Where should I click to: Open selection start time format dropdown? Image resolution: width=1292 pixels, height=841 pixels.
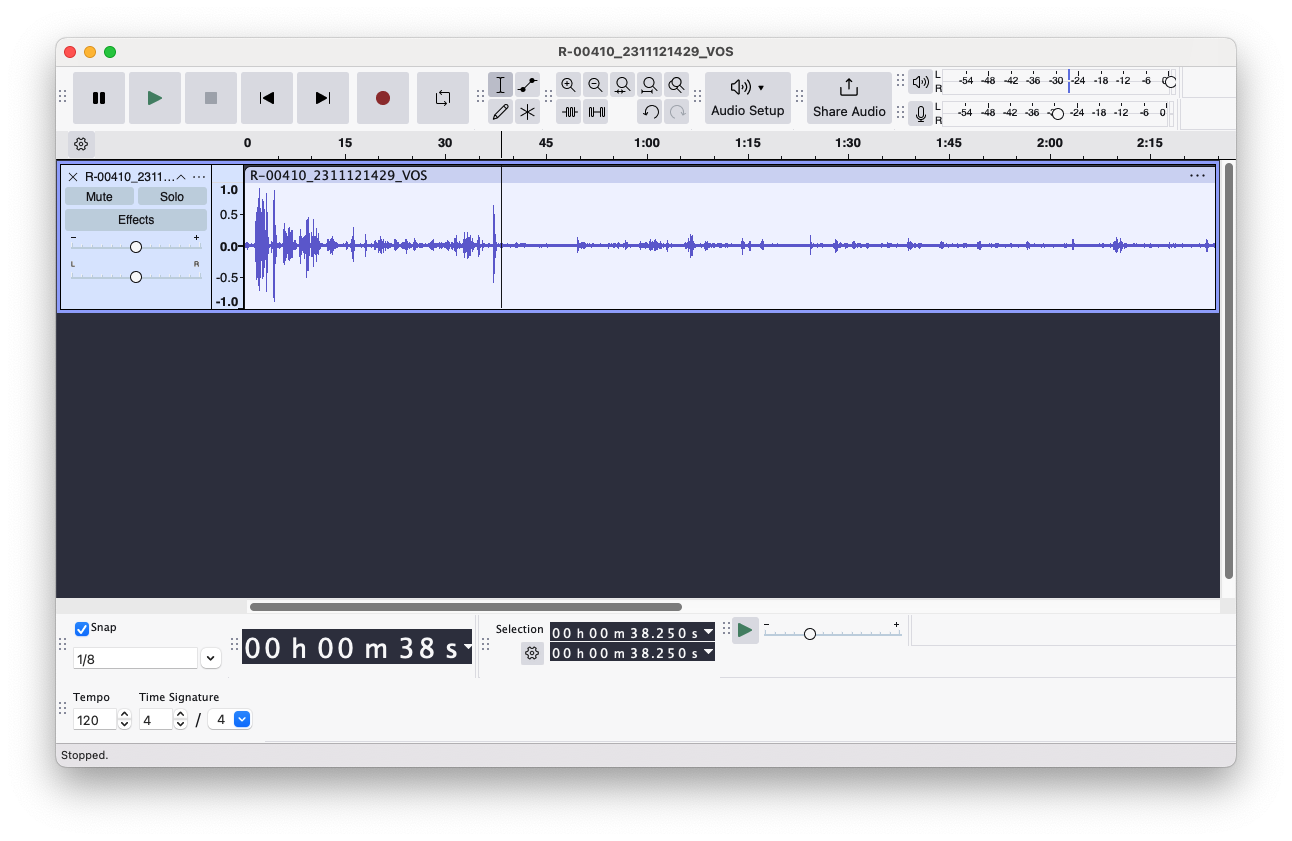(709, 632)
